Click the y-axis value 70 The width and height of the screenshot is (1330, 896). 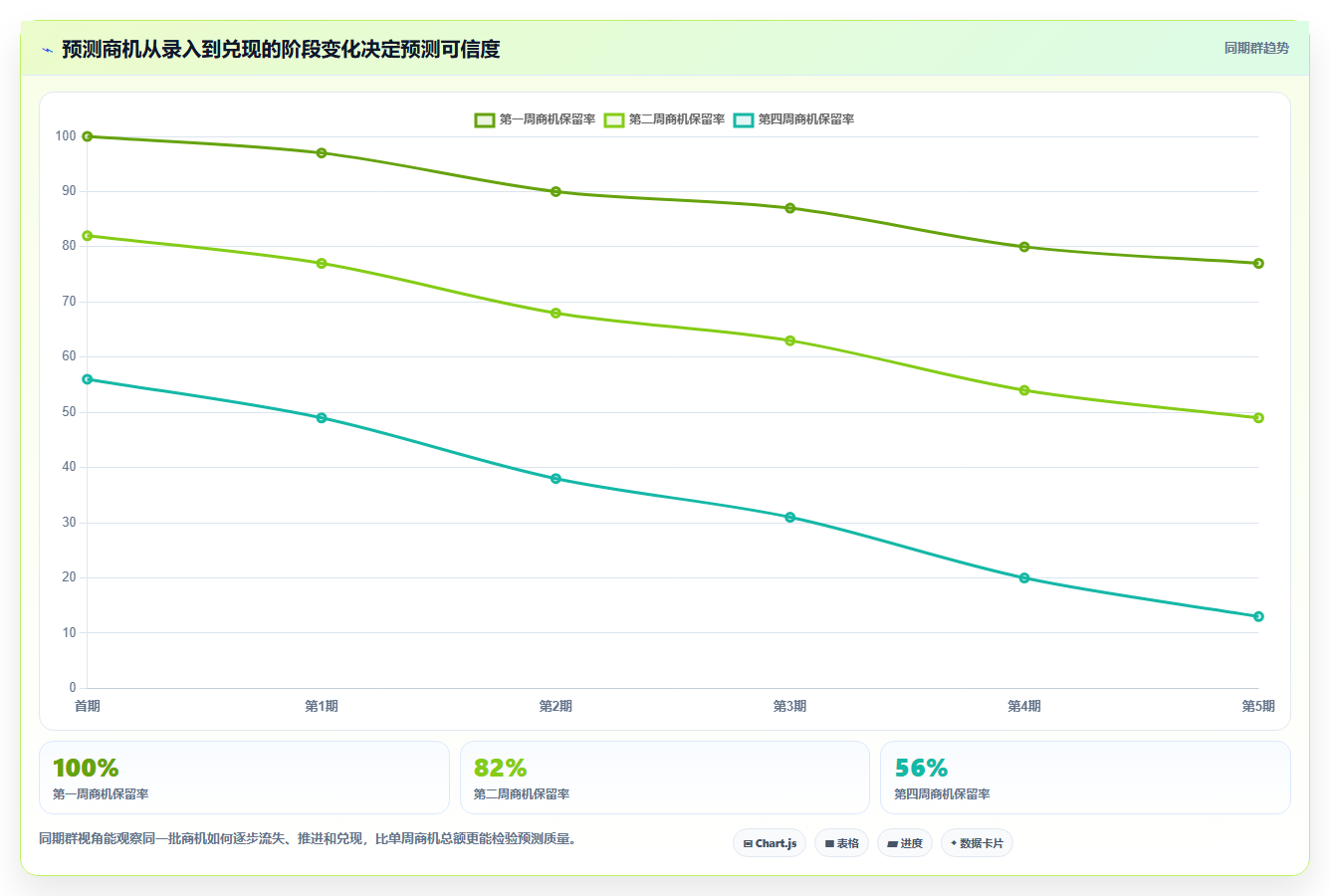point(69,302)
